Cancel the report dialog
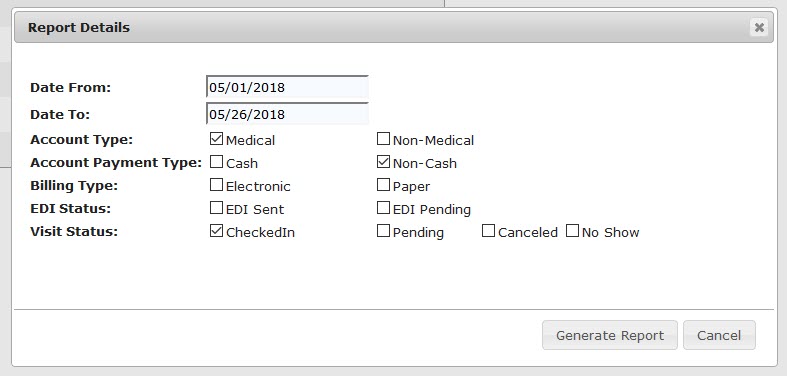 tap(719, 335)
